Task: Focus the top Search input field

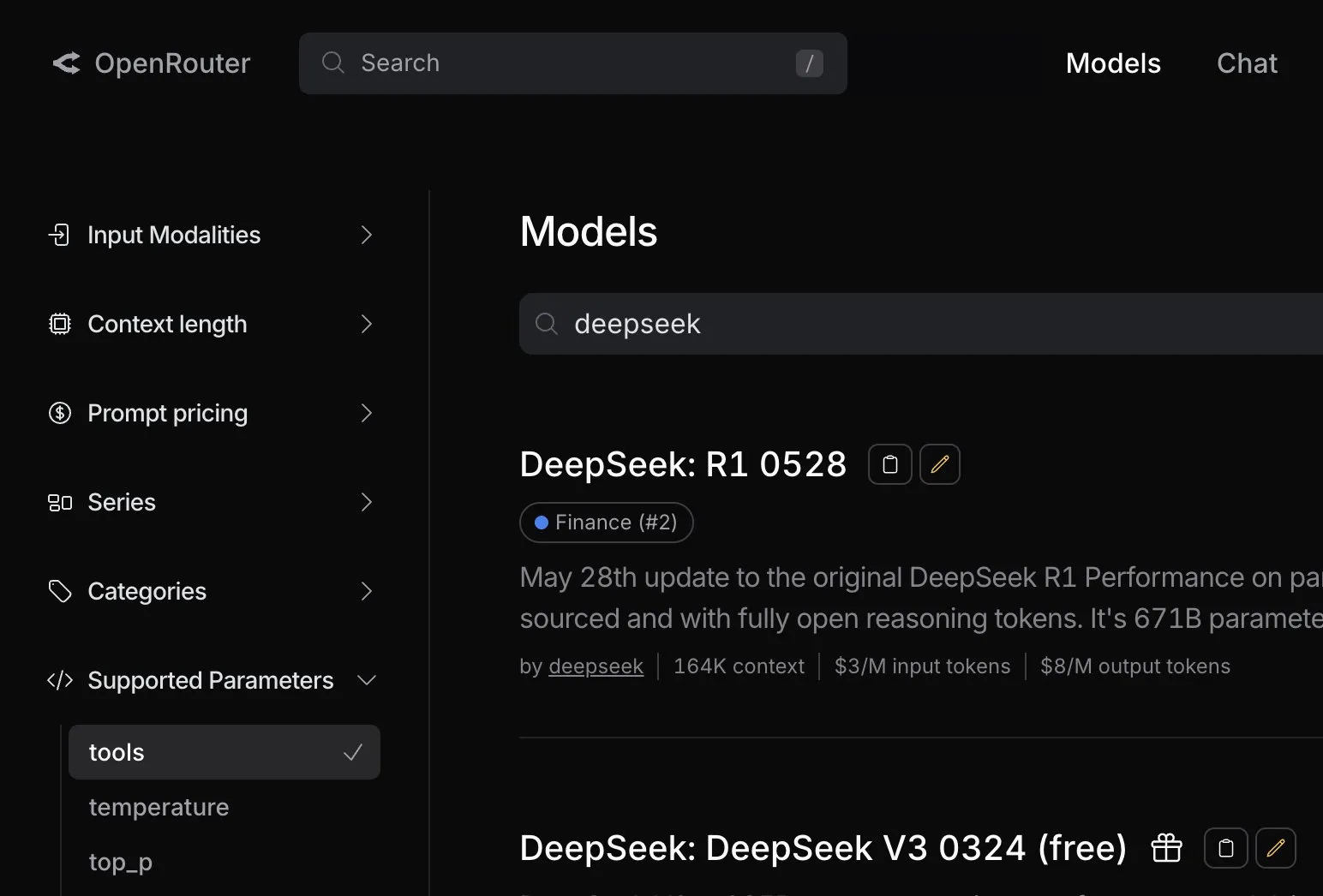Action: (572, 63)
